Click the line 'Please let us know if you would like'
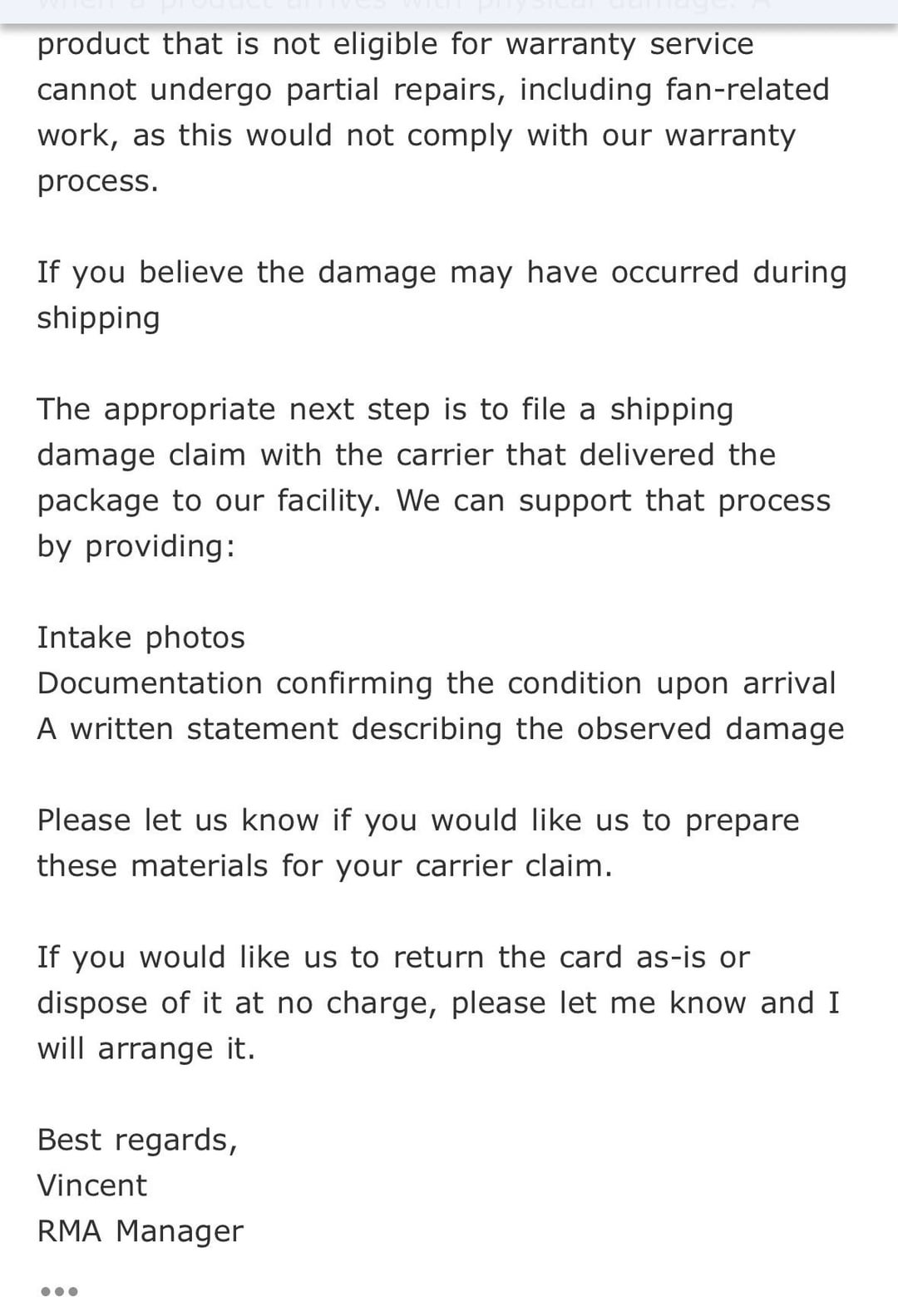 tap(418, 821)
